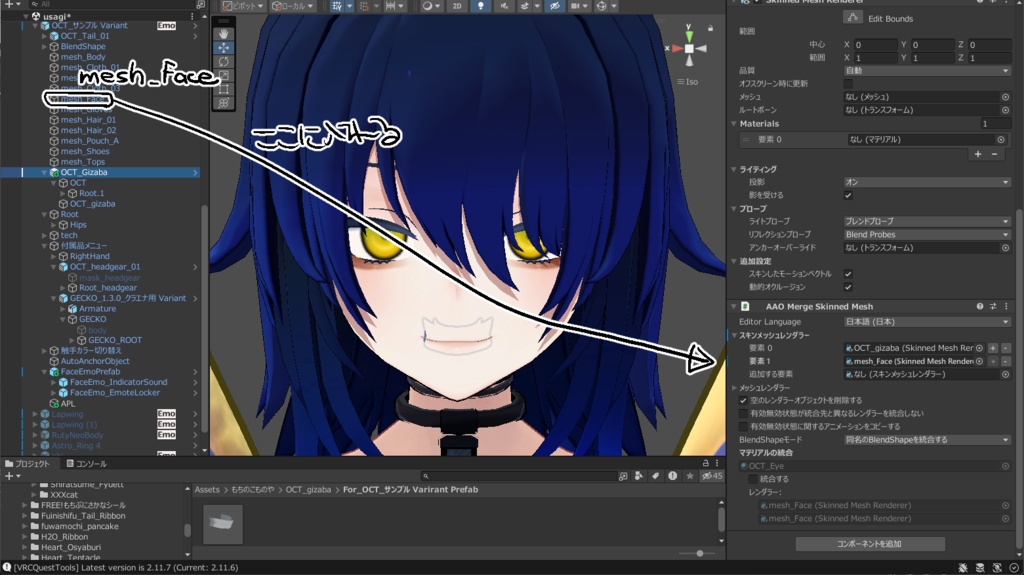
Task: Toggle scene visibility eye icon
Action: coord(554,6)
